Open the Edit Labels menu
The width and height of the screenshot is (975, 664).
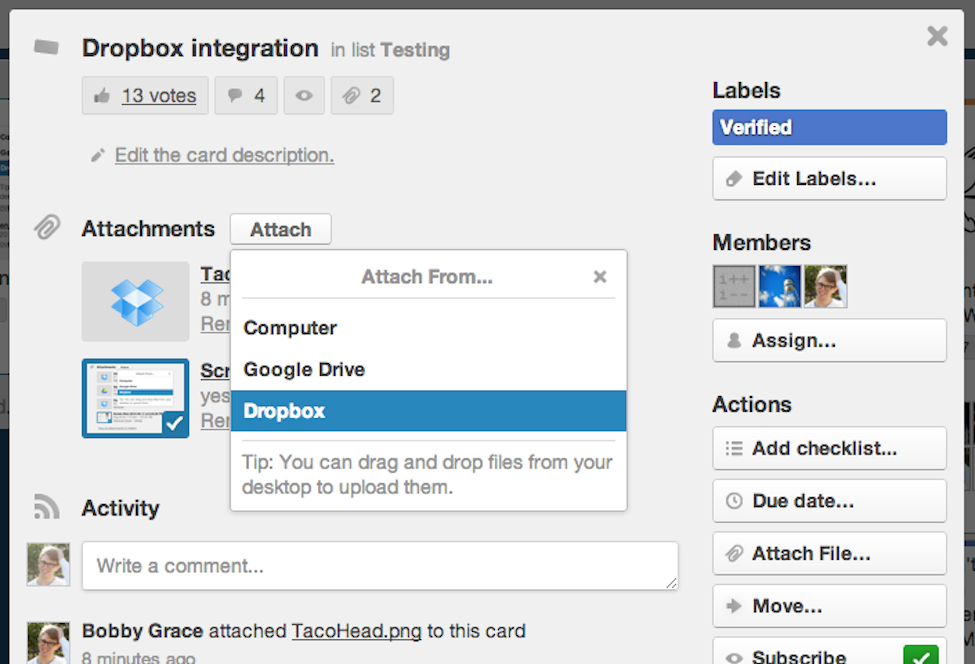point(829,179)
